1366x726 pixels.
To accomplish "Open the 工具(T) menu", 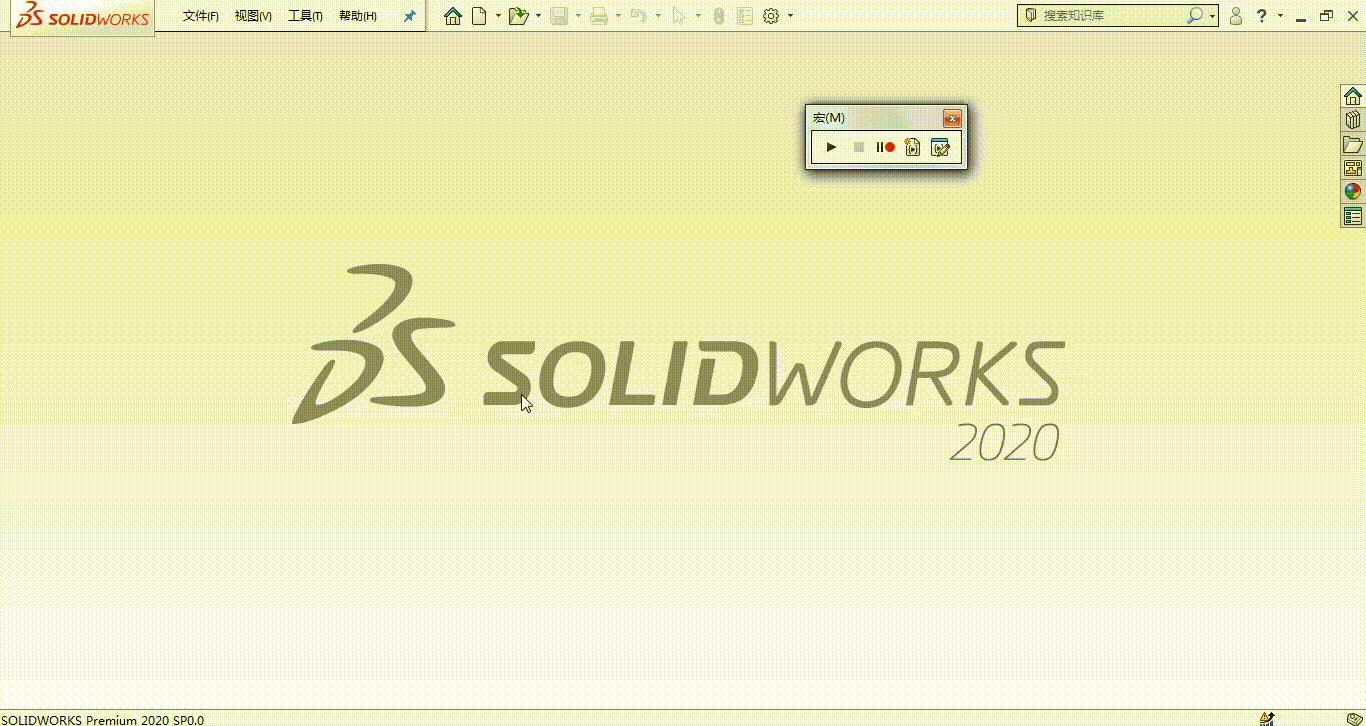I will [x=305, y=16].
